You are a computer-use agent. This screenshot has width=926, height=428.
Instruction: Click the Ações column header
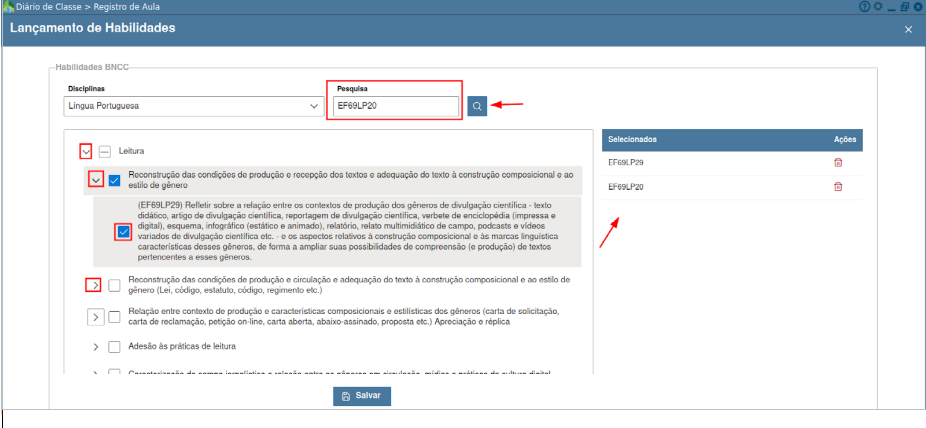[x=845, y=139]
